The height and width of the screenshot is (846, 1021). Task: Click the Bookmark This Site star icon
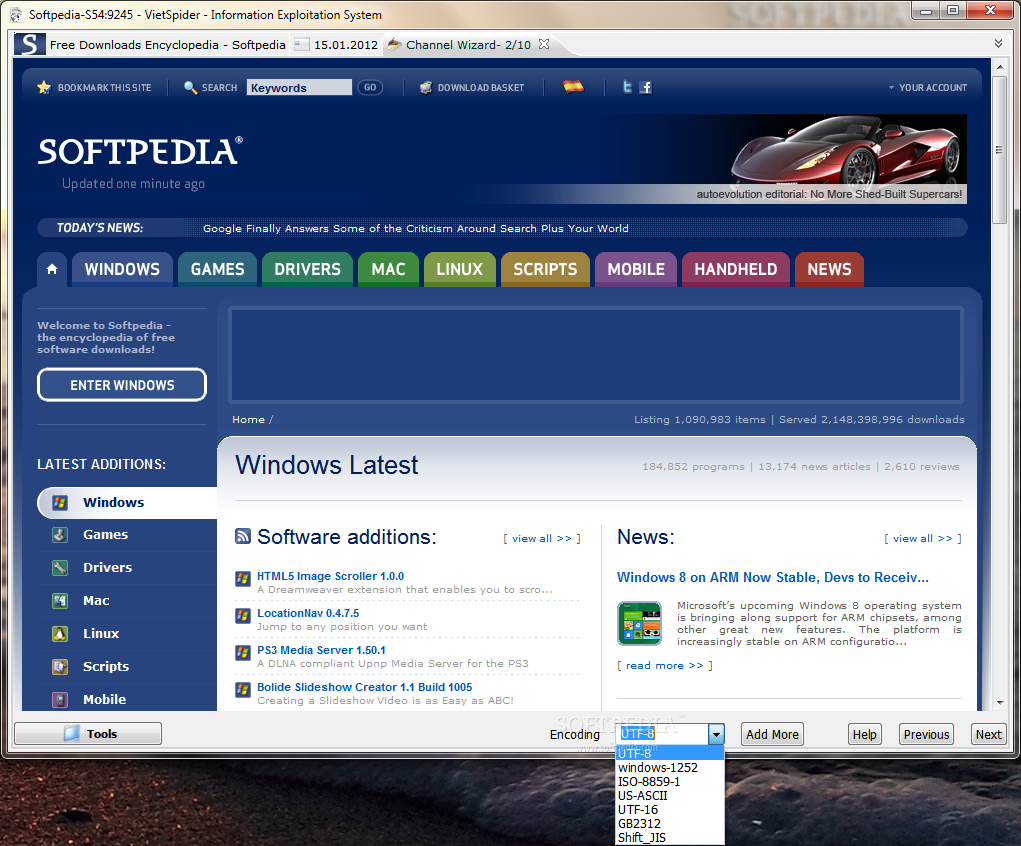pos(44,87)
